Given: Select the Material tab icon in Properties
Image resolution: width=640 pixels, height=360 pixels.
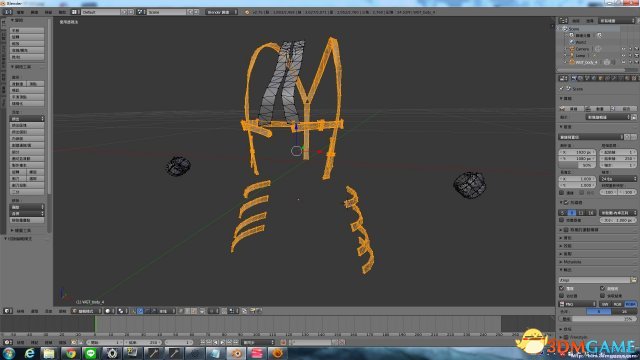Looking at the screenshot, I should [x=628, y=78].
